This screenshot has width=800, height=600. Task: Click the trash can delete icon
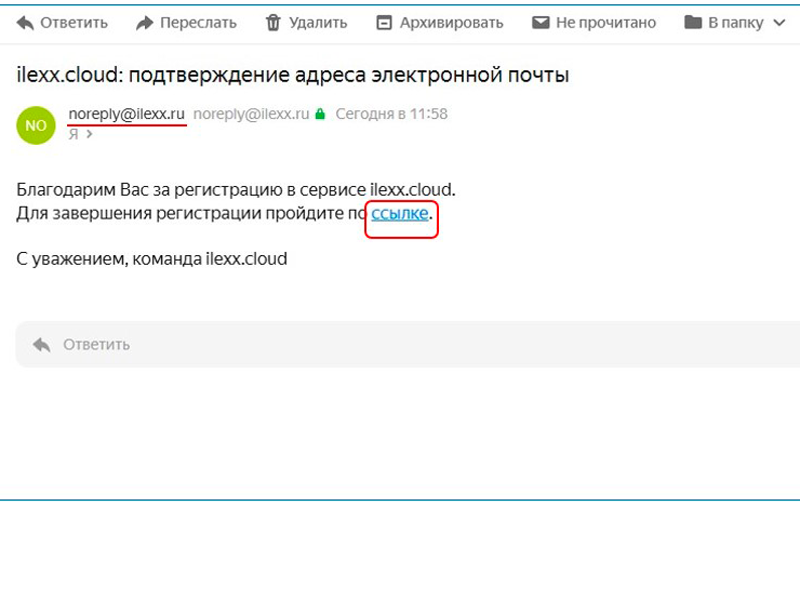click(273, 22)
